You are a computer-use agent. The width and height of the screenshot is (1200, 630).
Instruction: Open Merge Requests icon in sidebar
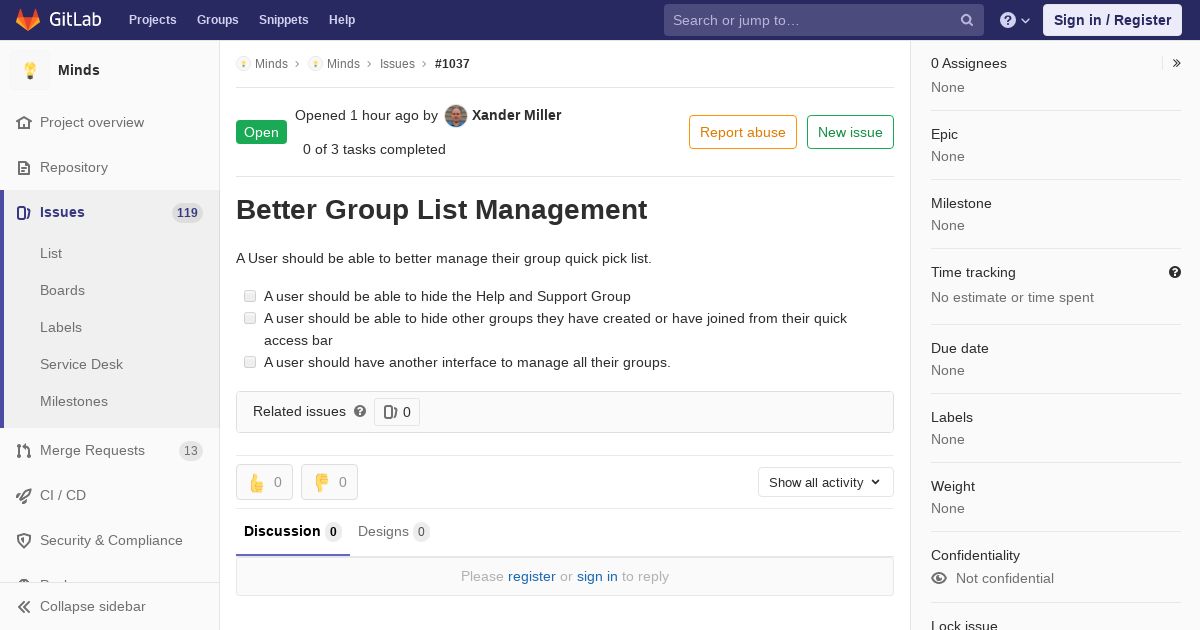[x=24, y=450]
